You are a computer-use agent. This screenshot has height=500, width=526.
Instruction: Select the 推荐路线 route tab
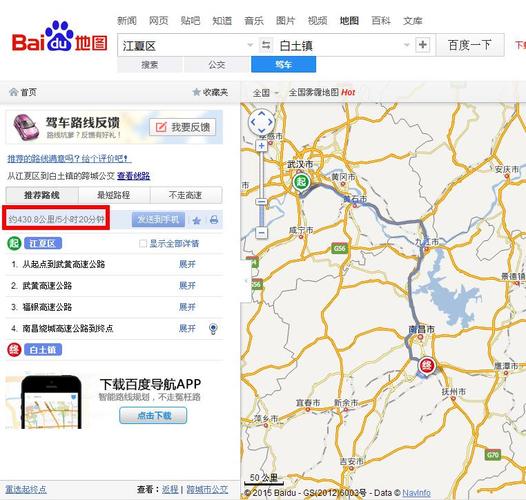pos(42,195)
